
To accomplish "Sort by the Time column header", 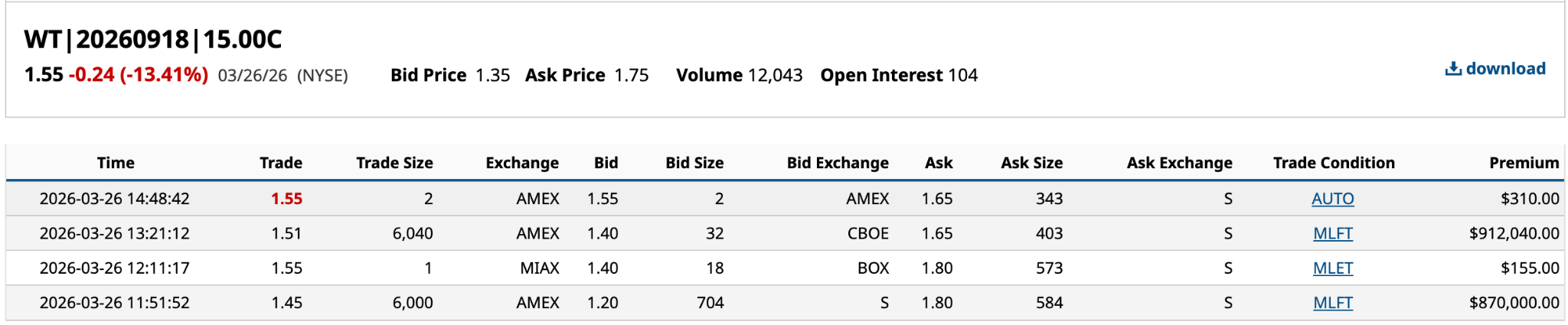I will click(x=116, y=163).
